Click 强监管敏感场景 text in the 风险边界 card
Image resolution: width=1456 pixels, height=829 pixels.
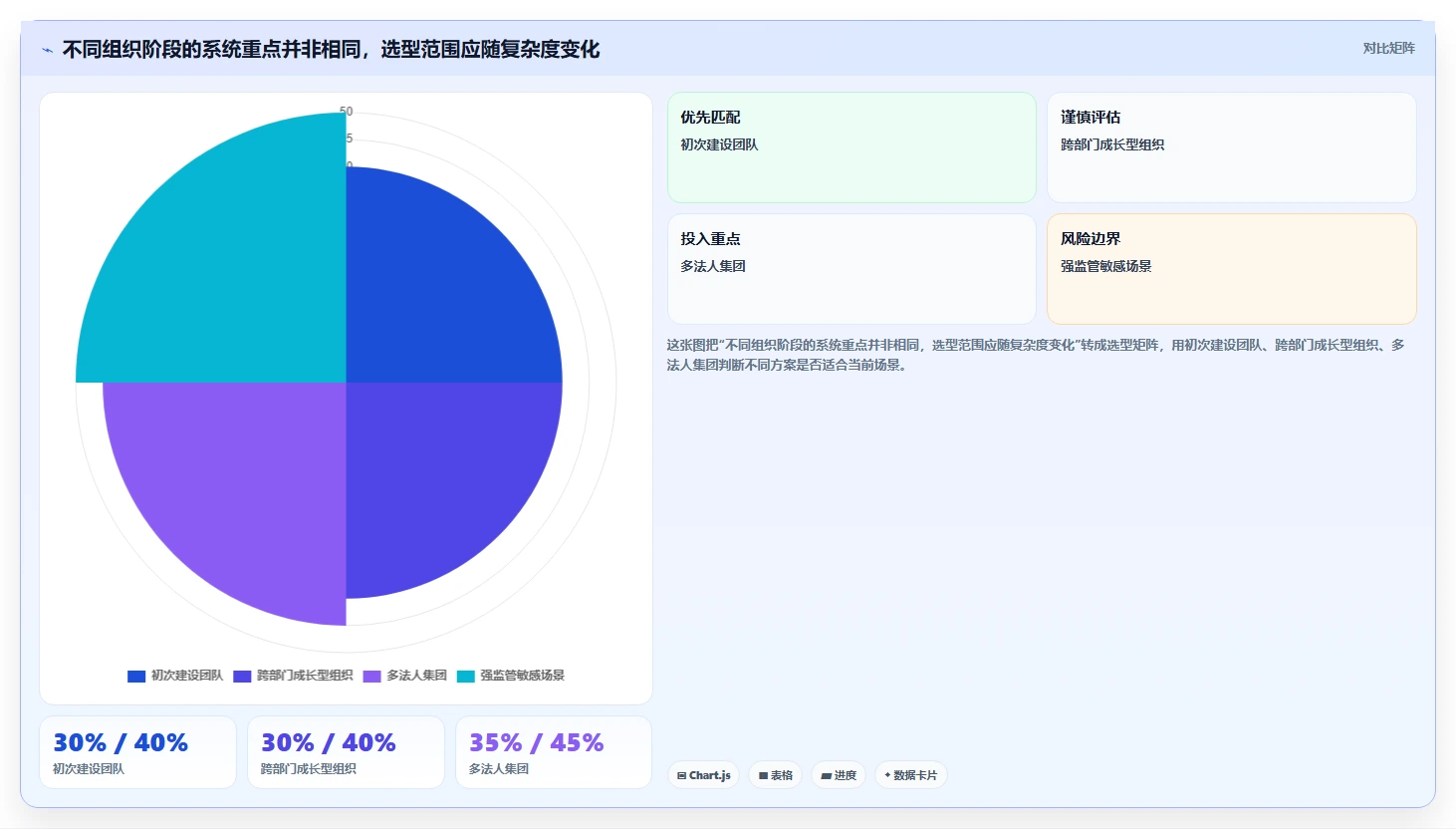tap(1106, 266)
